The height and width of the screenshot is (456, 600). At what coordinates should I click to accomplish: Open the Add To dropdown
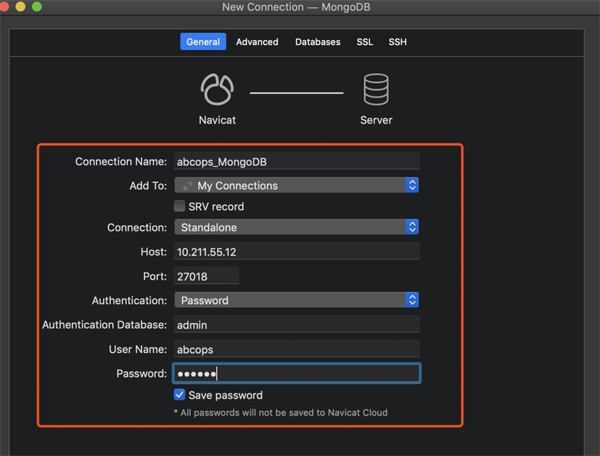coord(297,186)
